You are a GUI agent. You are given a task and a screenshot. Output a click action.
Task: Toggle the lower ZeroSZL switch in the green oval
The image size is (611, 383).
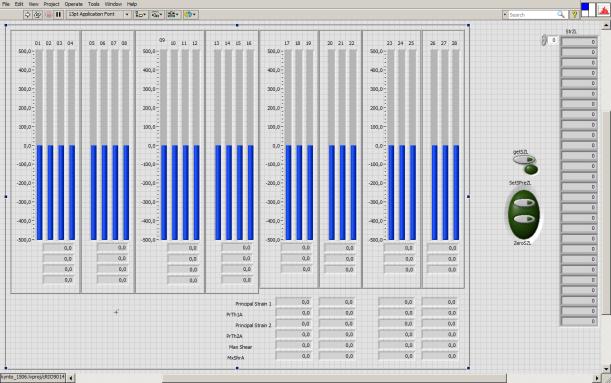pos(524,219)
